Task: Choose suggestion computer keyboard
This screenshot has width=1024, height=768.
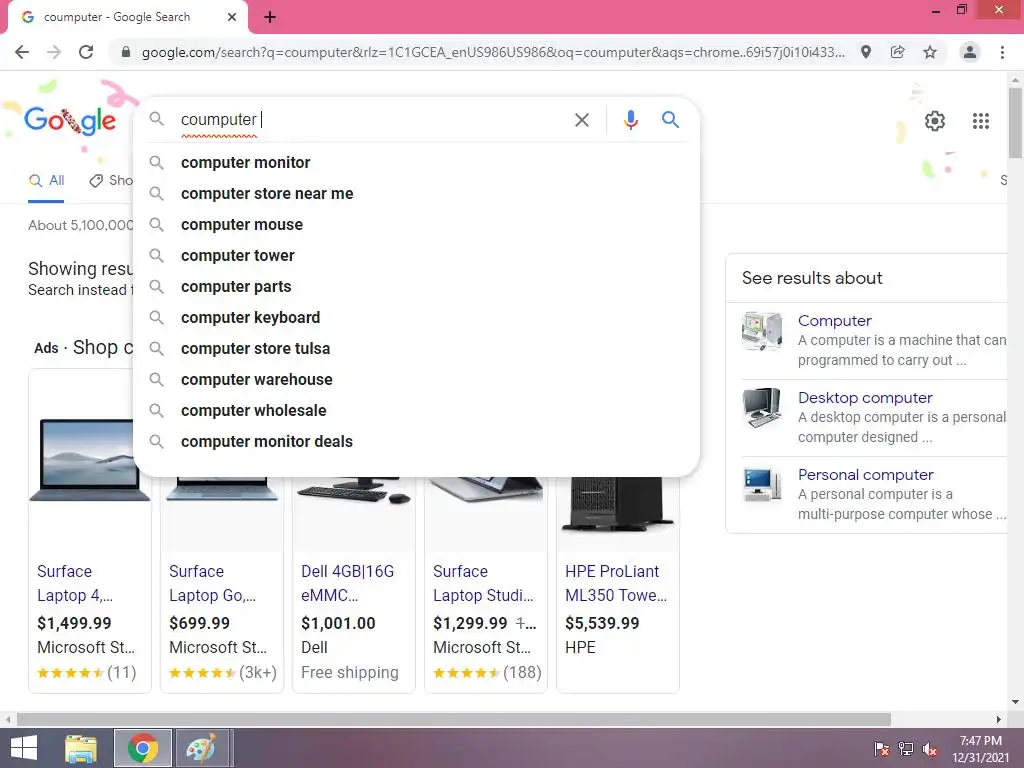Action: click(x=416, y=317)
